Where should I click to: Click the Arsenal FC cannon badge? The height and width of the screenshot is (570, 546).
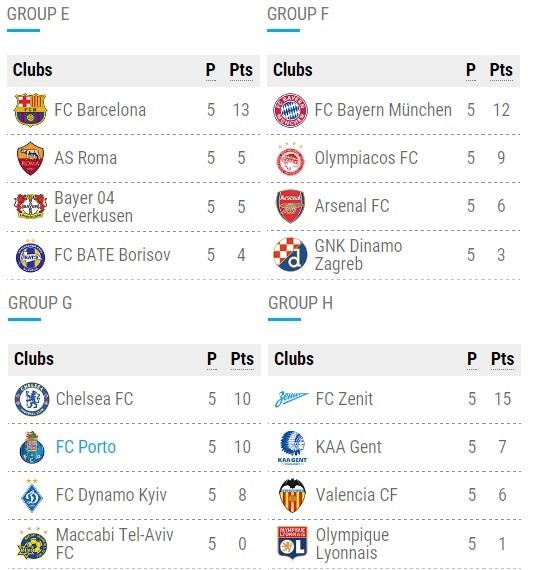[290, 206]
